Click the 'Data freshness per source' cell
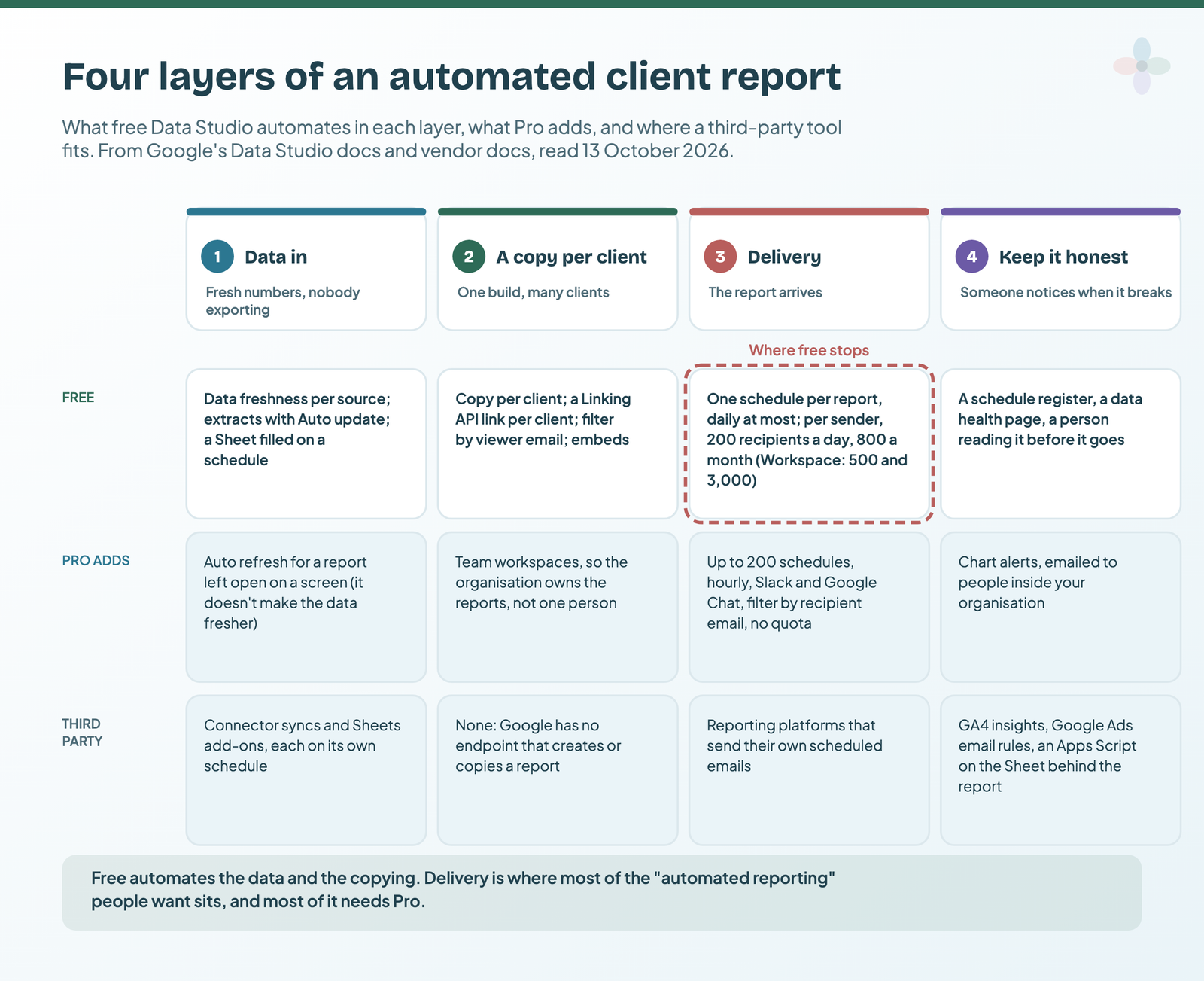The height and width of the screenshot is (981, 1204). tap(306, 443)
